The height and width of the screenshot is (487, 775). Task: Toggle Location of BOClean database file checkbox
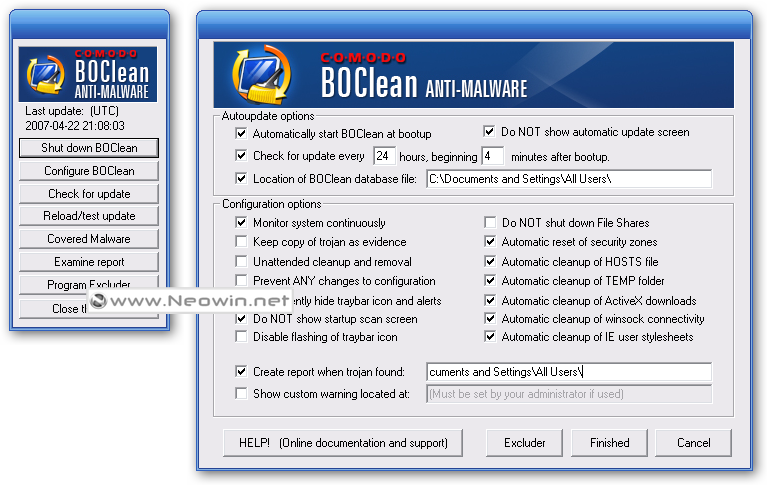(241, 178)
